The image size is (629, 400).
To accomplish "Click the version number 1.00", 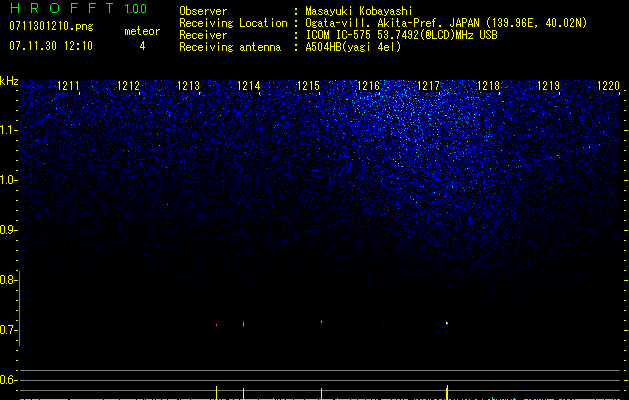I will (136, 8).
